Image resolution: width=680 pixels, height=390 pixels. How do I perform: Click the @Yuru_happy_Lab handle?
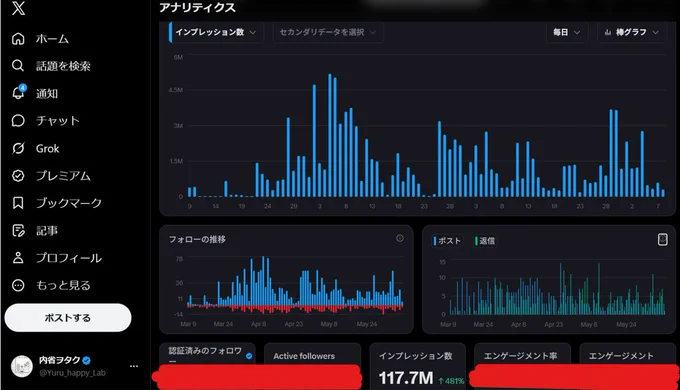(x=72, y=373)
